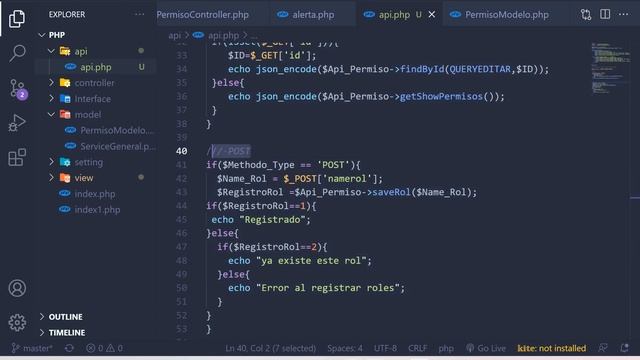Viewport: 640px width, 360px height.
Task: Click the "ya existe este rol" string
Action: click(311, 260)
